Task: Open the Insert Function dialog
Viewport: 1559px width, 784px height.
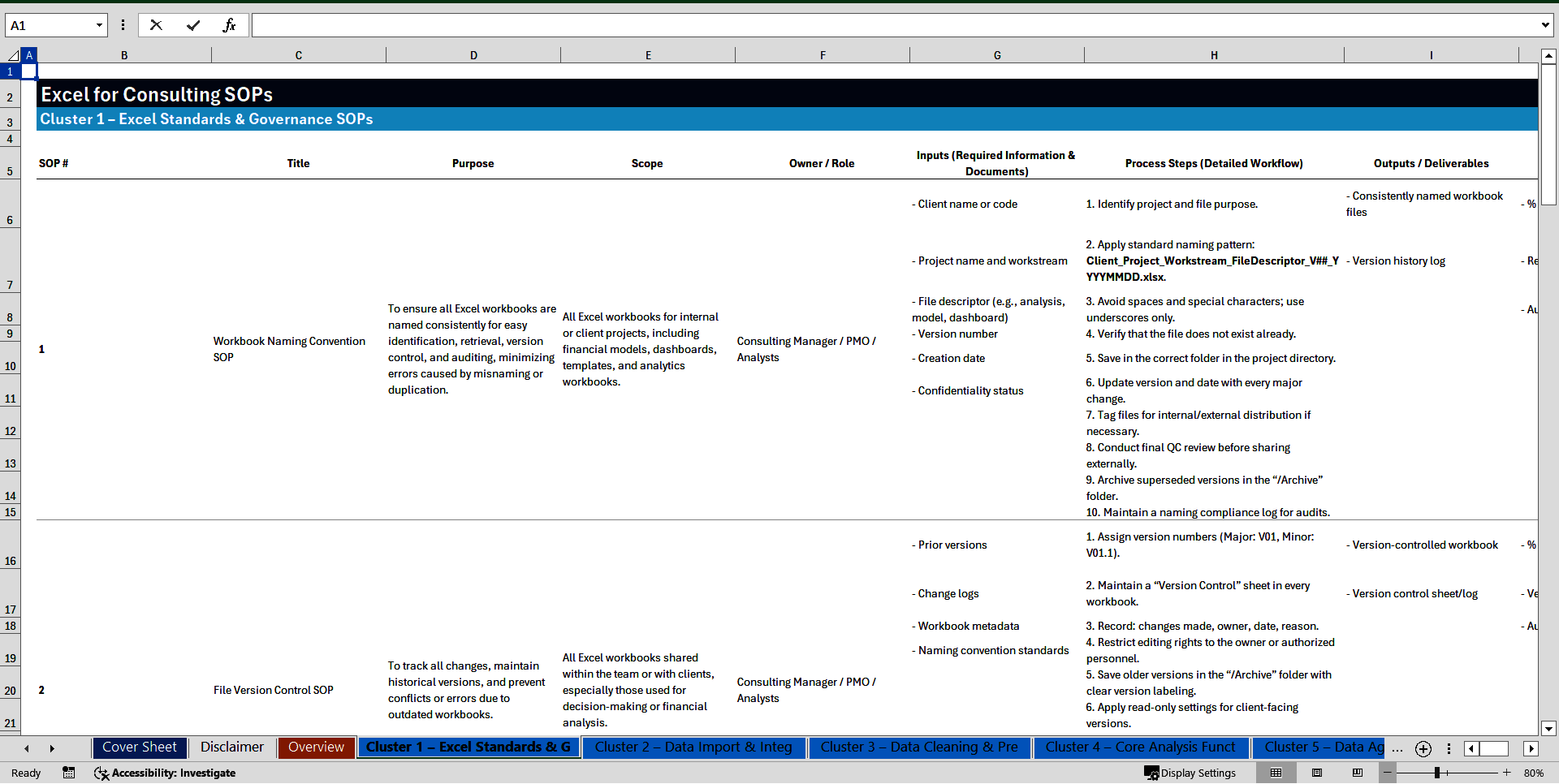Action: [x=231, y=25]
